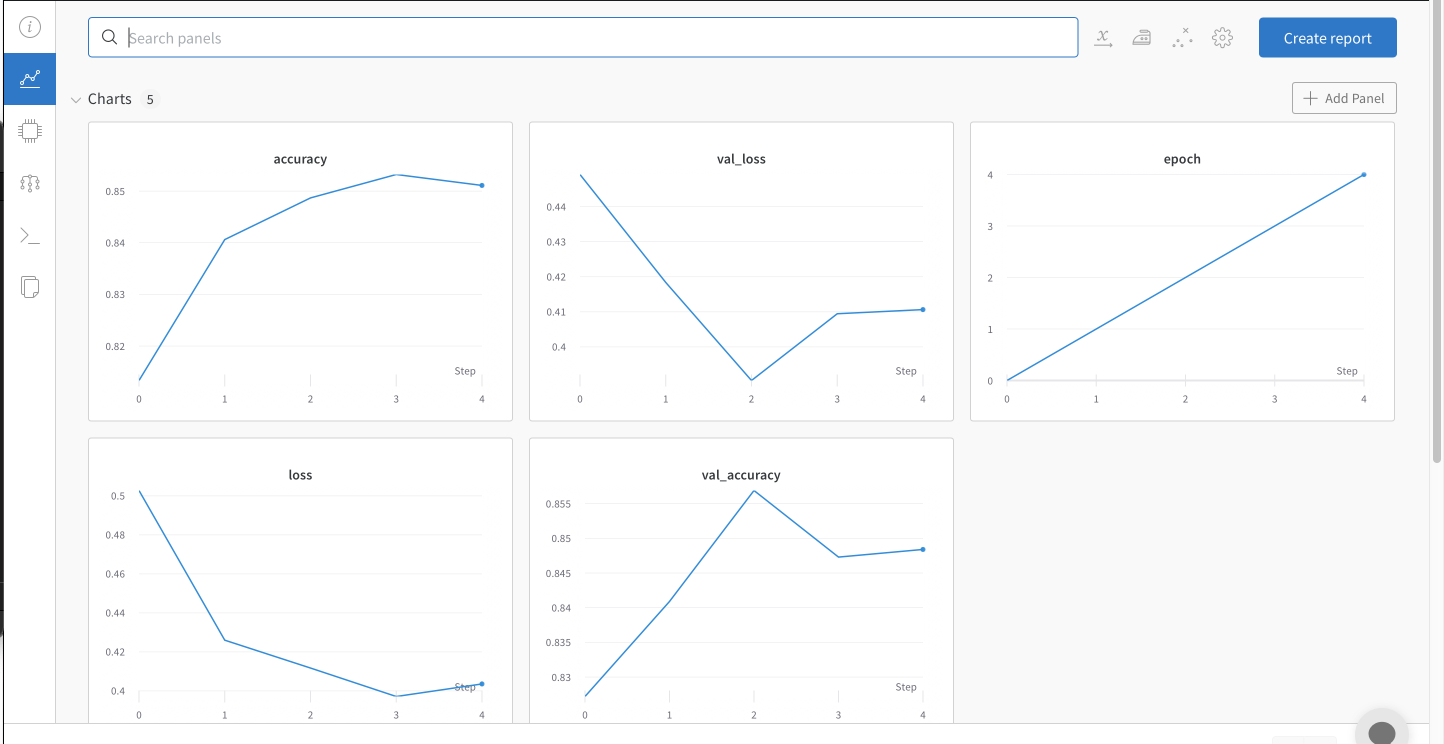
Task: Select the val_accuracy chart panel
Action: (x=741, y=581)
